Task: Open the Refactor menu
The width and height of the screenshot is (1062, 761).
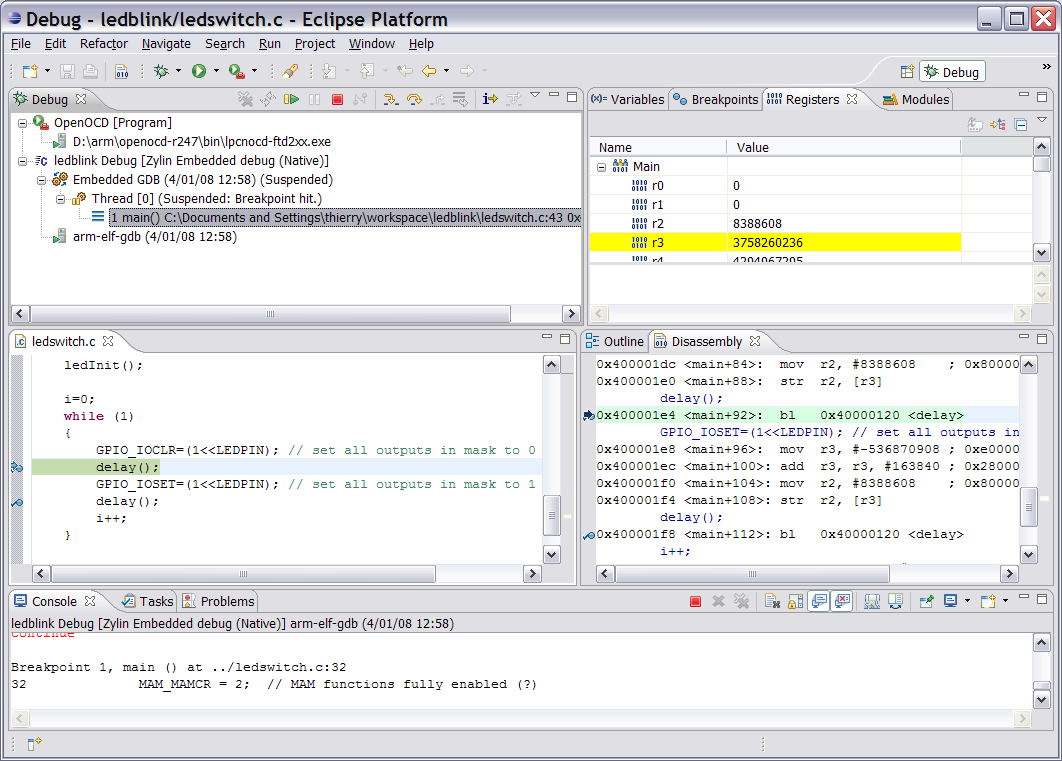Action: point(104,43)
